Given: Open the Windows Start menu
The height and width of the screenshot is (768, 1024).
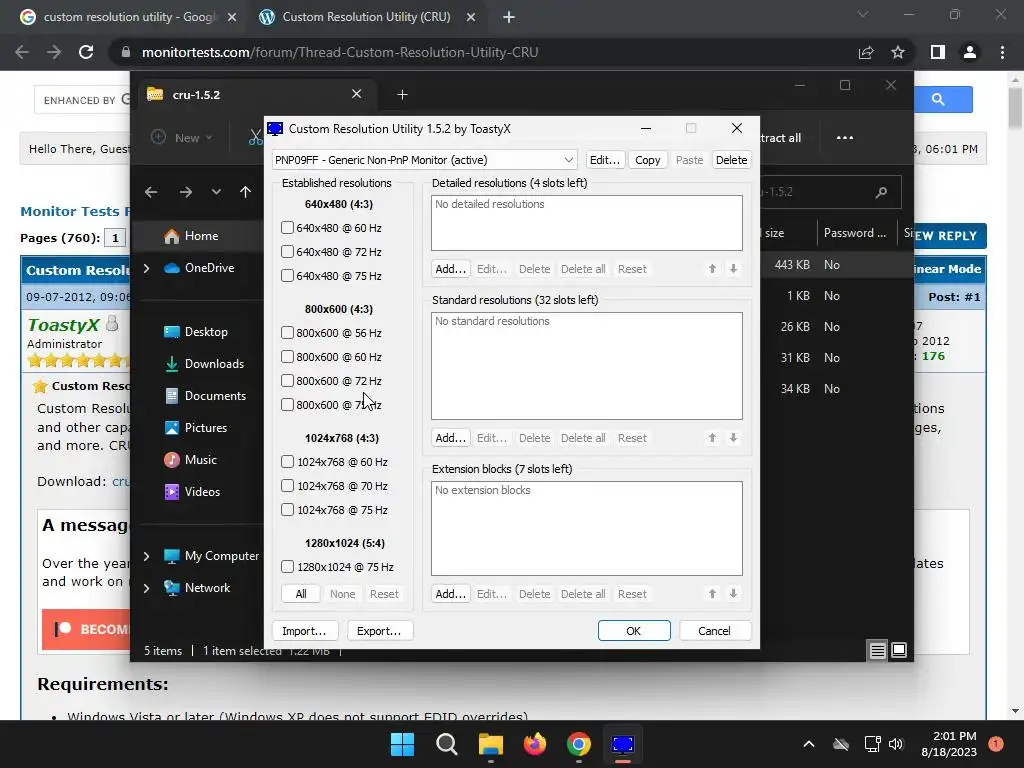Looking at the screenshot, I should point(402,744).
